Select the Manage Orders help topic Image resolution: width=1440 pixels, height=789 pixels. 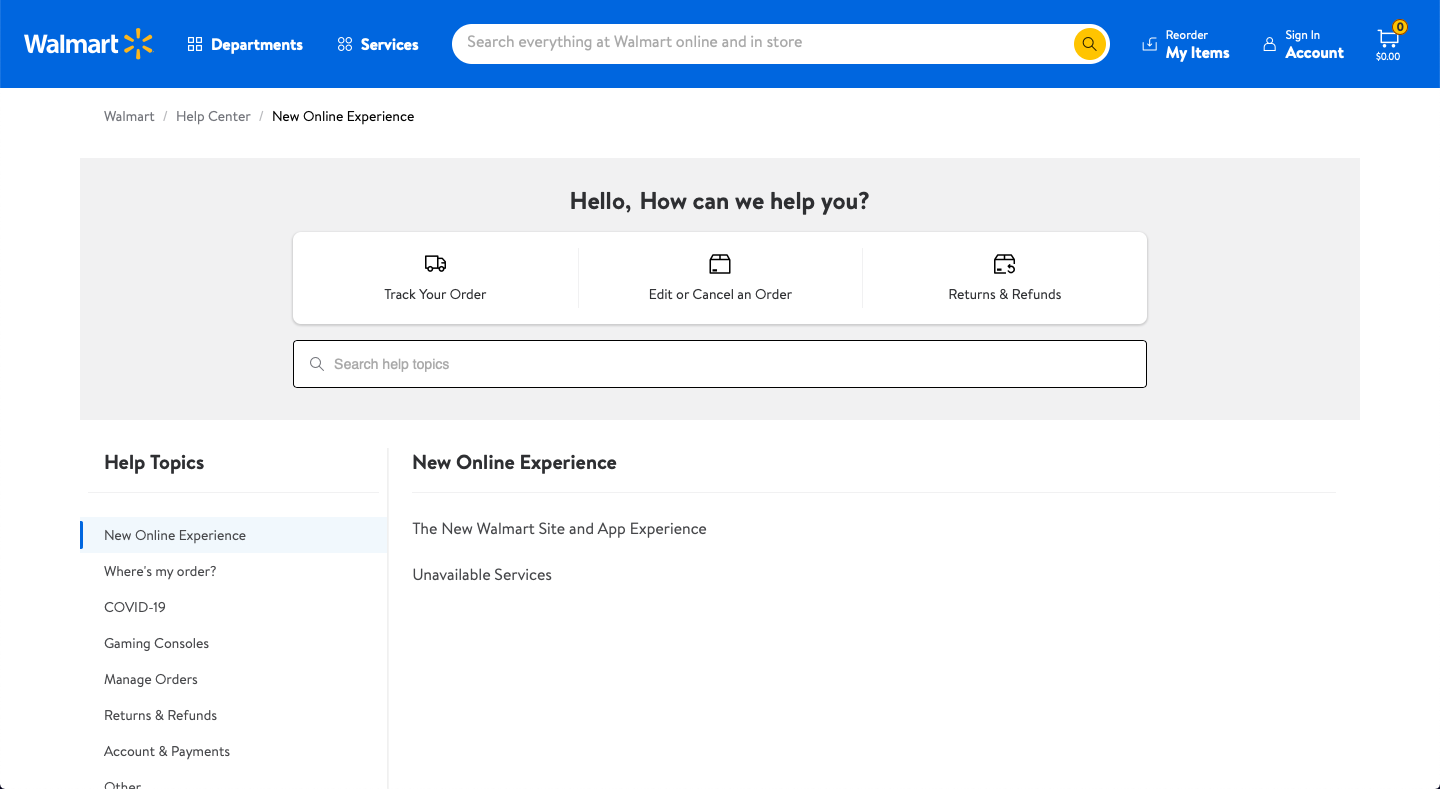pyautogui.click(x=151, y=679)
